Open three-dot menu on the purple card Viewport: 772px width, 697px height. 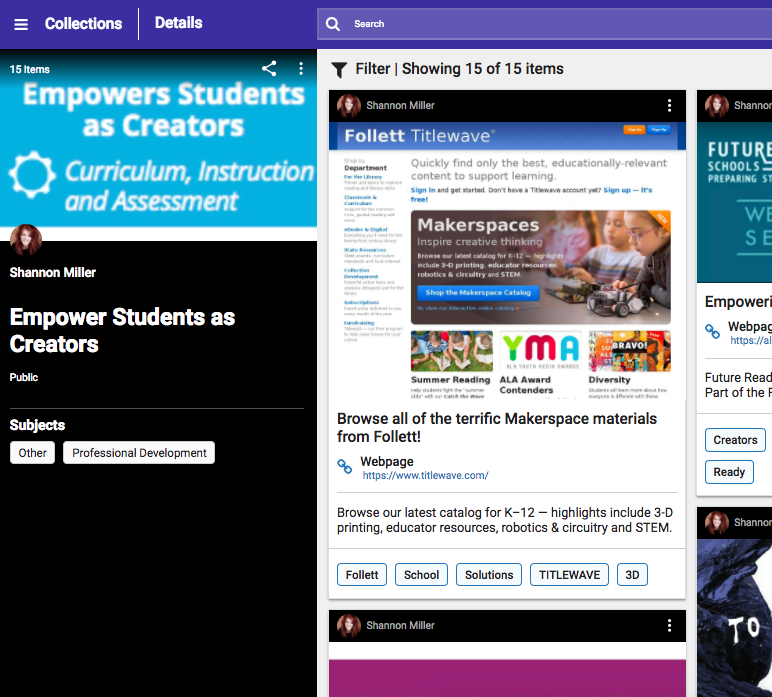pyautogui.click(x=669, y=626)
